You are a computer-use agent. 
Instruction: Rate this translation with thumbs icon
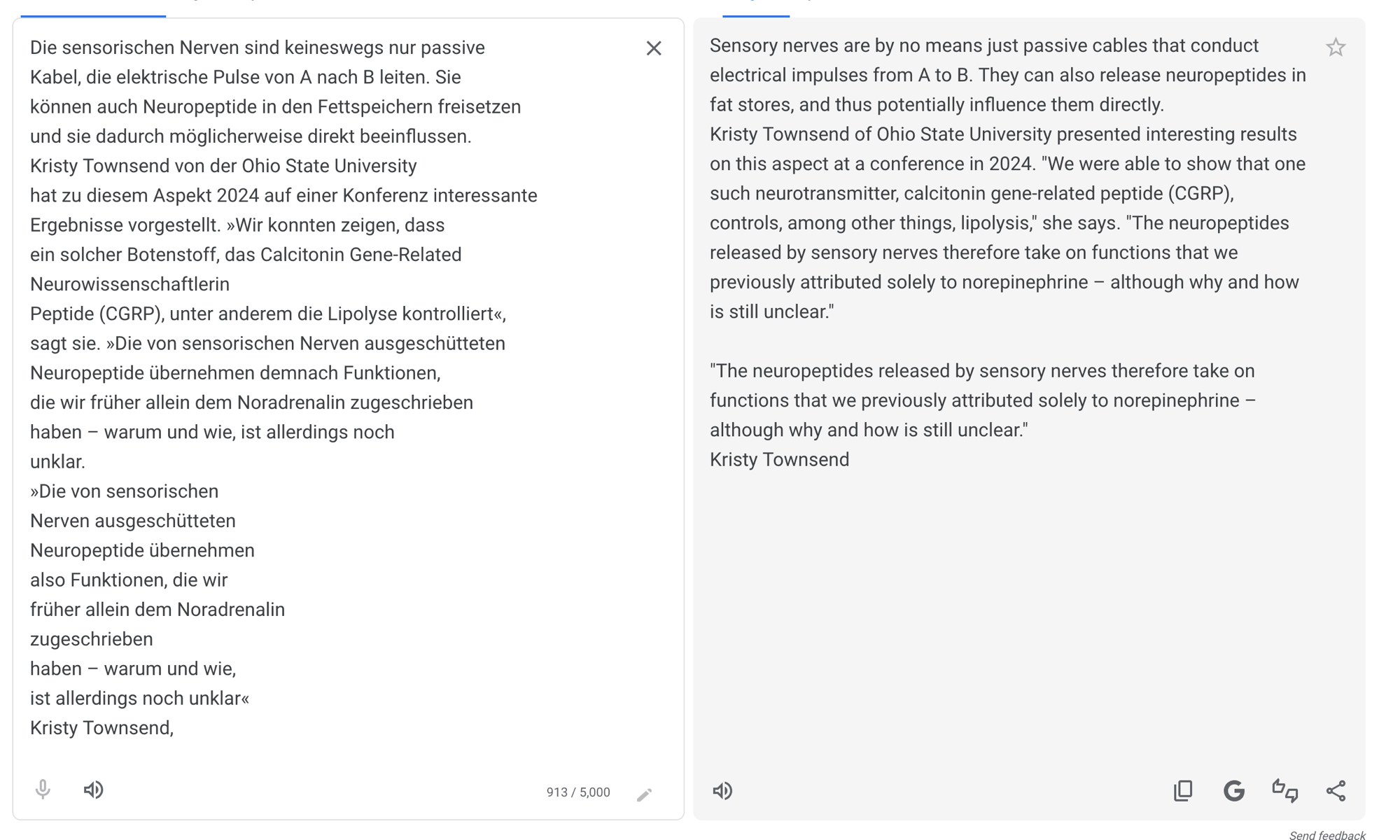tap(1284, 791)
